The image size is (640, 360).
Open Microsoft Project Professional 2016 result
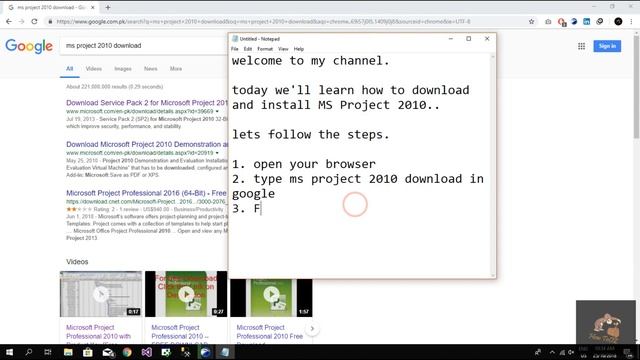(146, 193)
